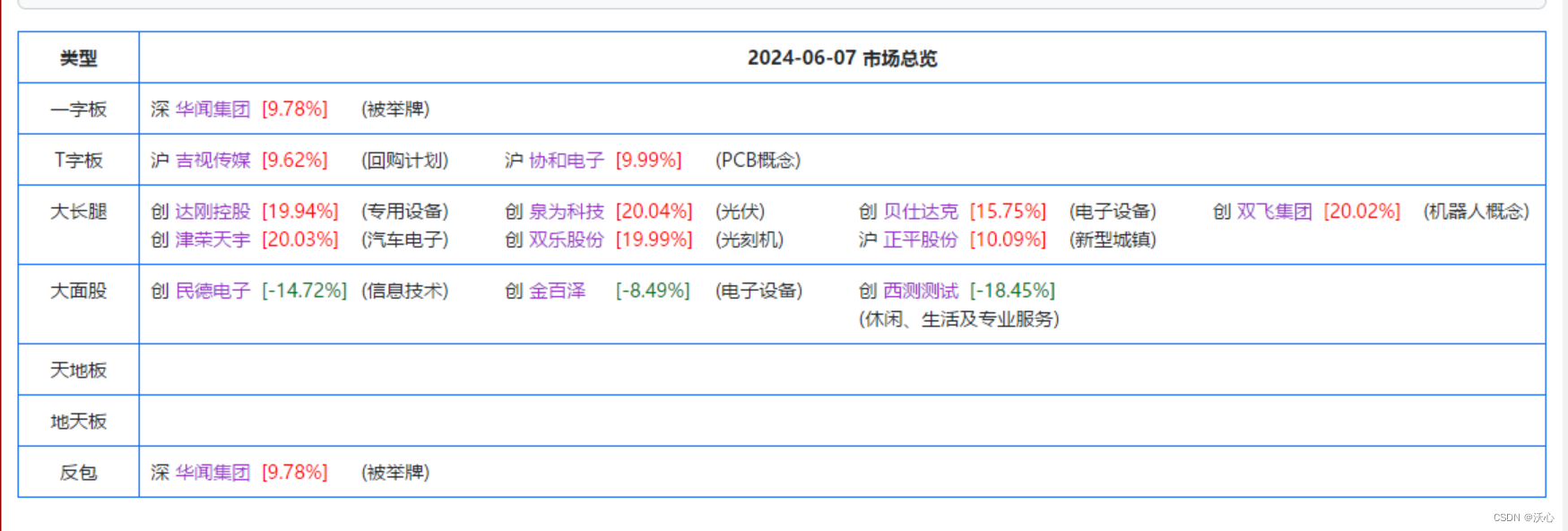The width and height of the screenshot is (1568, 531).
Task: Click (被举牌) tag in 反包 row
Action: [x=395, y=473]
